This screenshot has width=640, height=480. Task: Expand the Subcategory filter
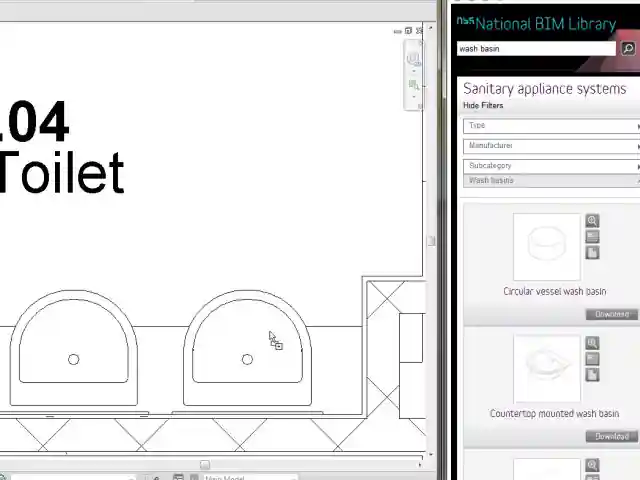coord(550,166)
